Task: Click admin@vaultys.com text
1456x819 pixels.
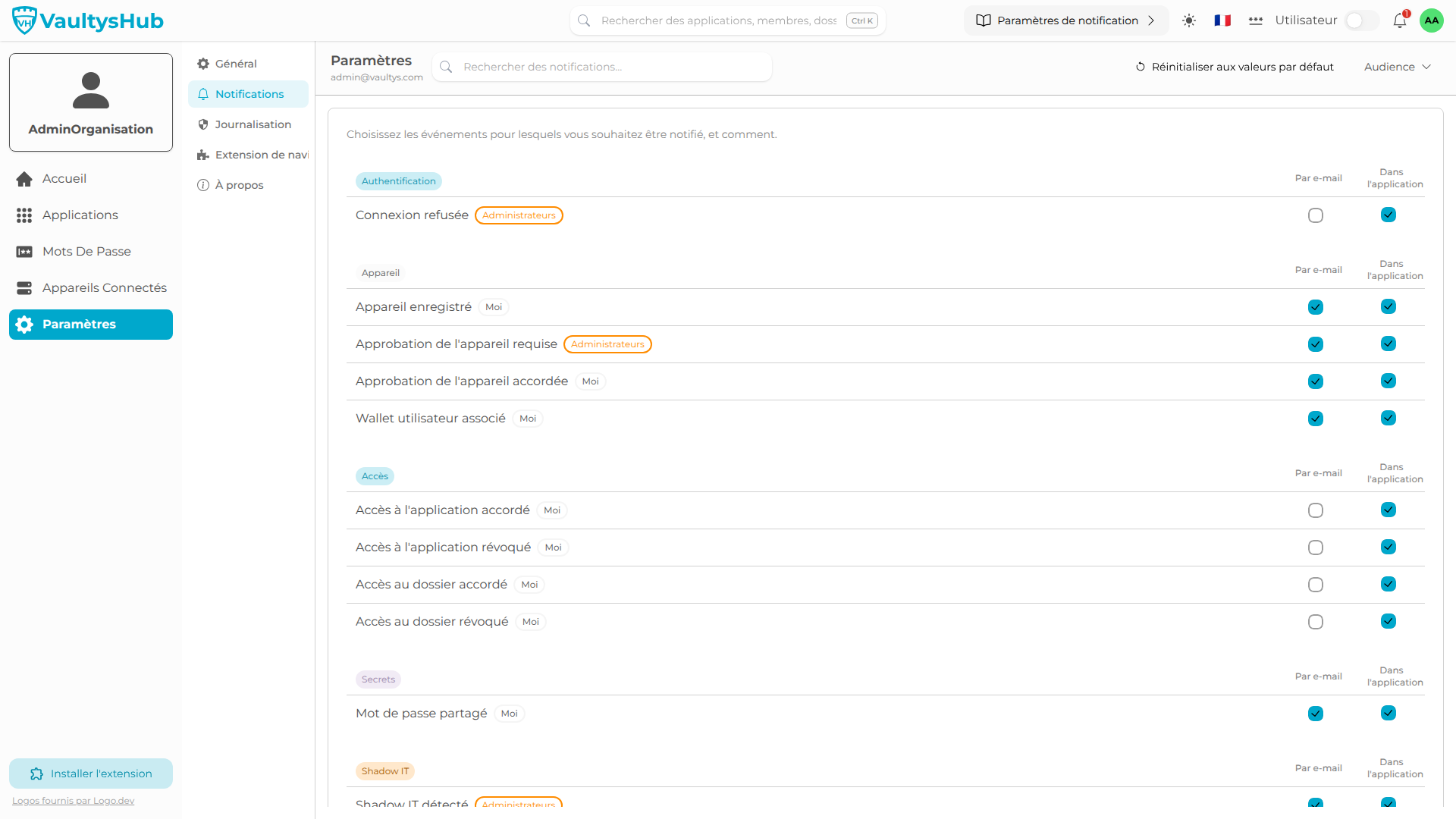Action: (377, 77)
